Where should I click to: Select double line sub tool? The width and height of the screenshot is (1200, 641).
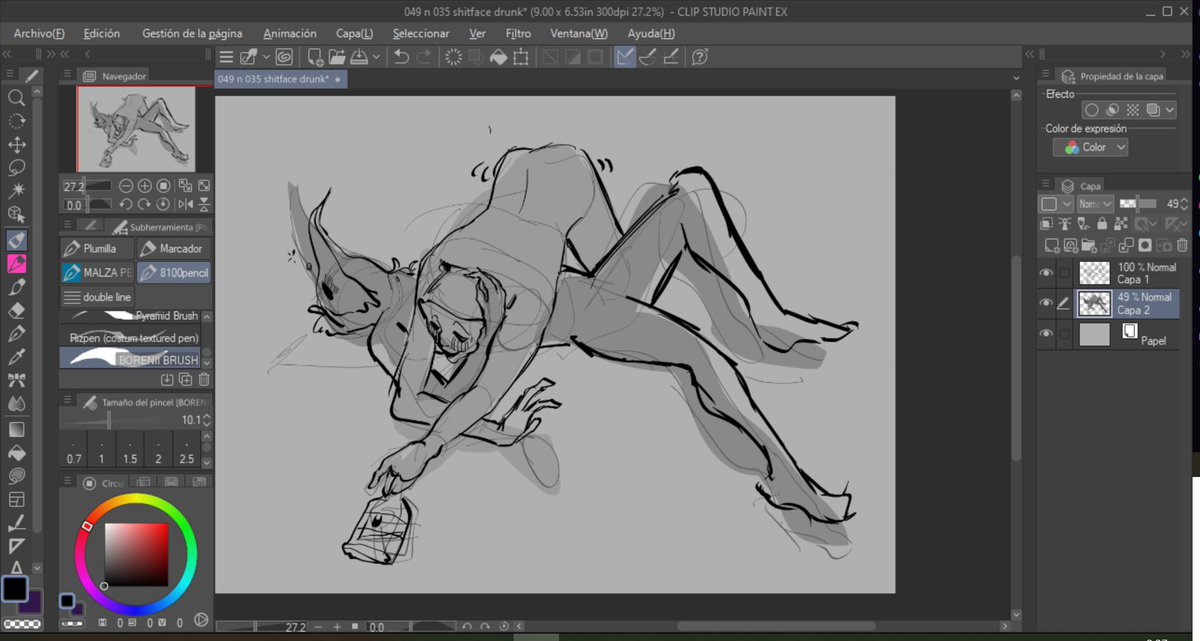96,297
